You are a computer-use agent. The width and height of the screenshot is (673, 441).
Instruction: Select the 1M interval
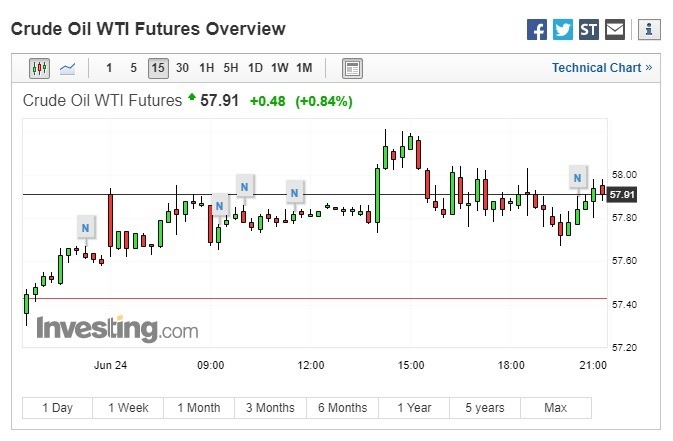304,68
